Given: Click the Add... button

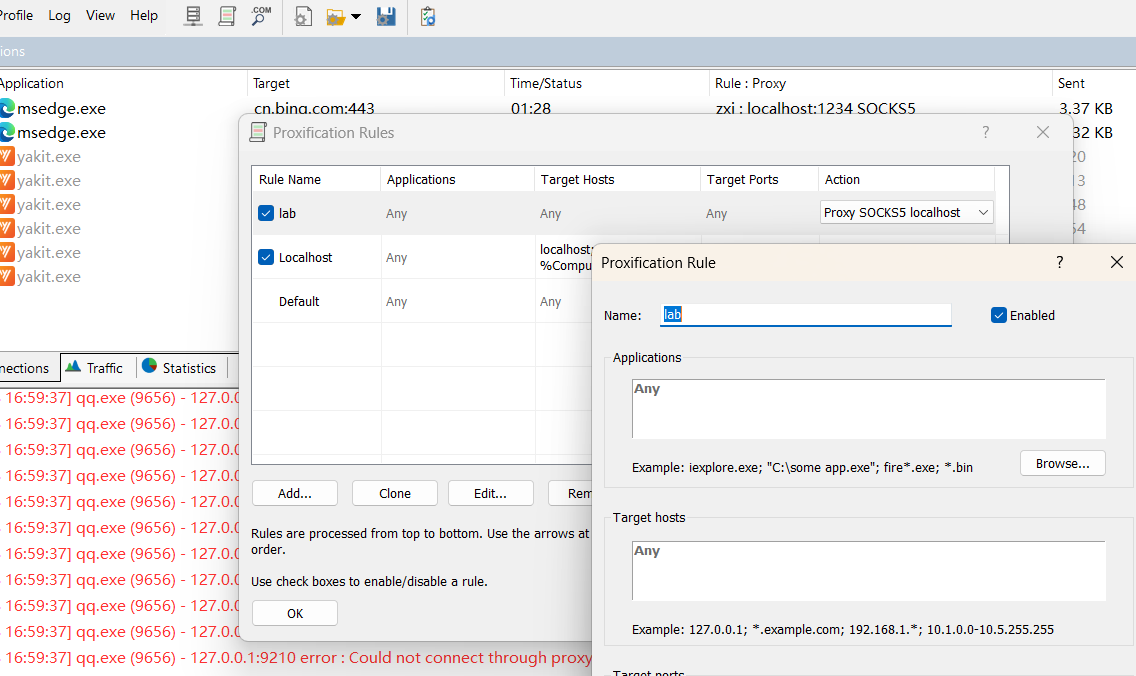Looking at the screenshot, I should [294, 493].
